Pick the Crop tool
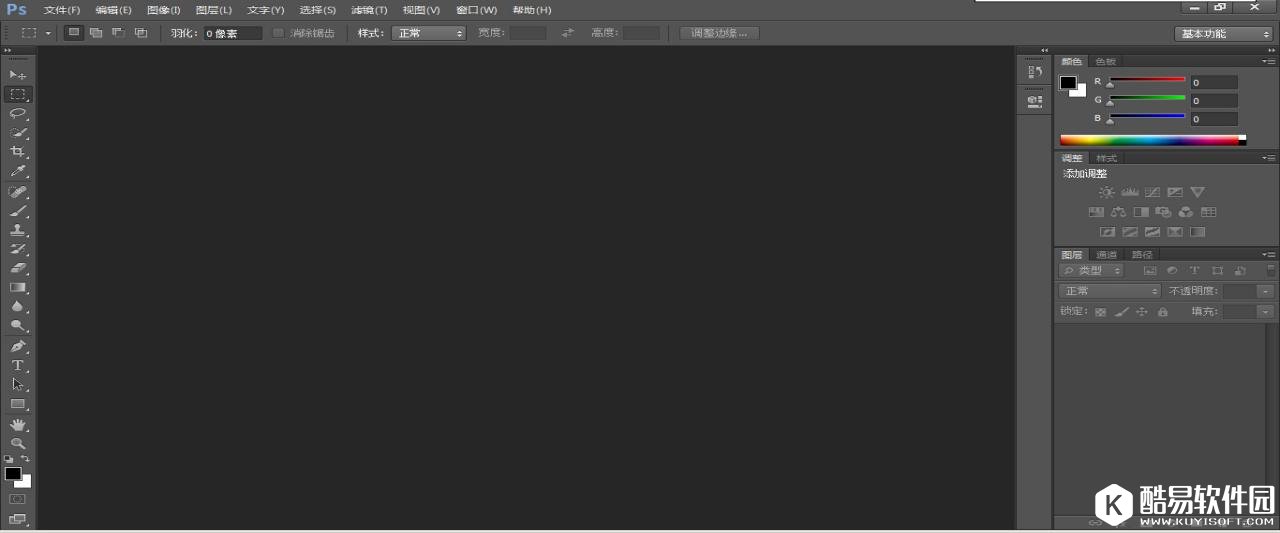This screenshot has height=533, width=1280. [17, 152]
